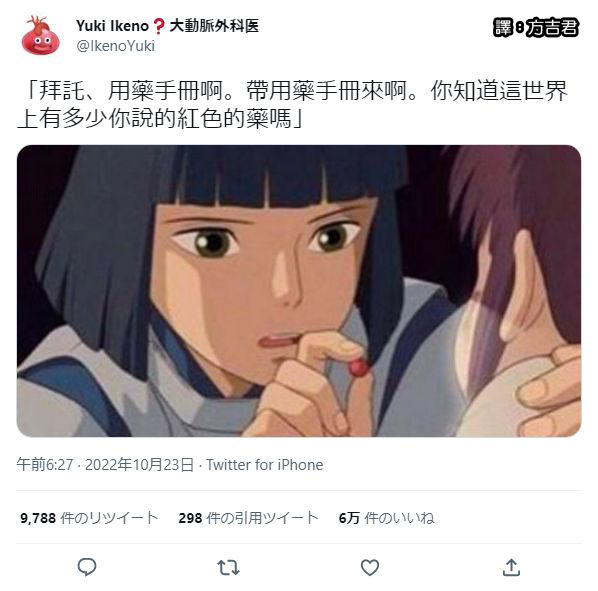Click the reply speech bubble icon
Screen dimensions: 598x591
coord(87,567)
